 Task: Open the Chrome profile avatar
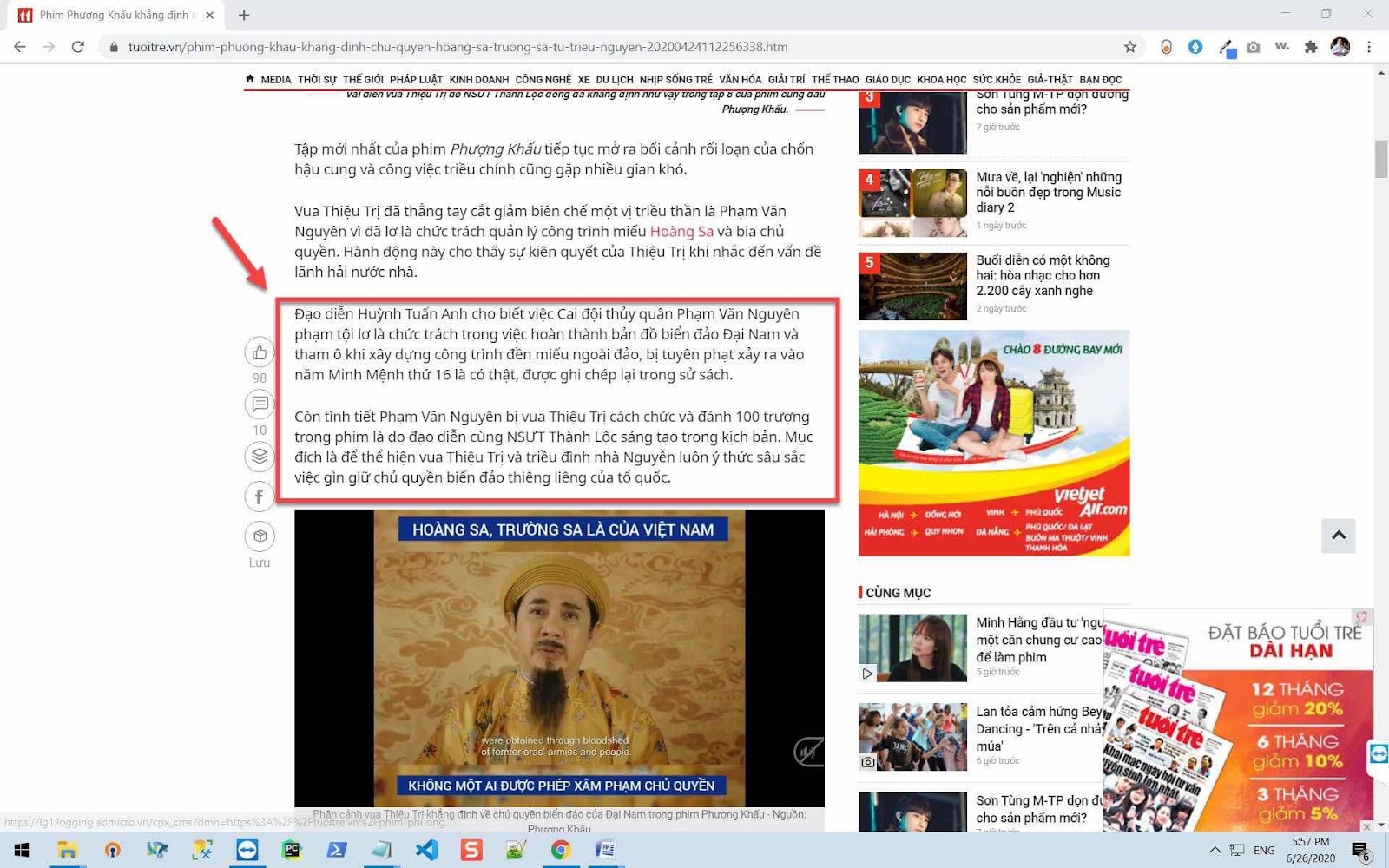(1340, 47)
